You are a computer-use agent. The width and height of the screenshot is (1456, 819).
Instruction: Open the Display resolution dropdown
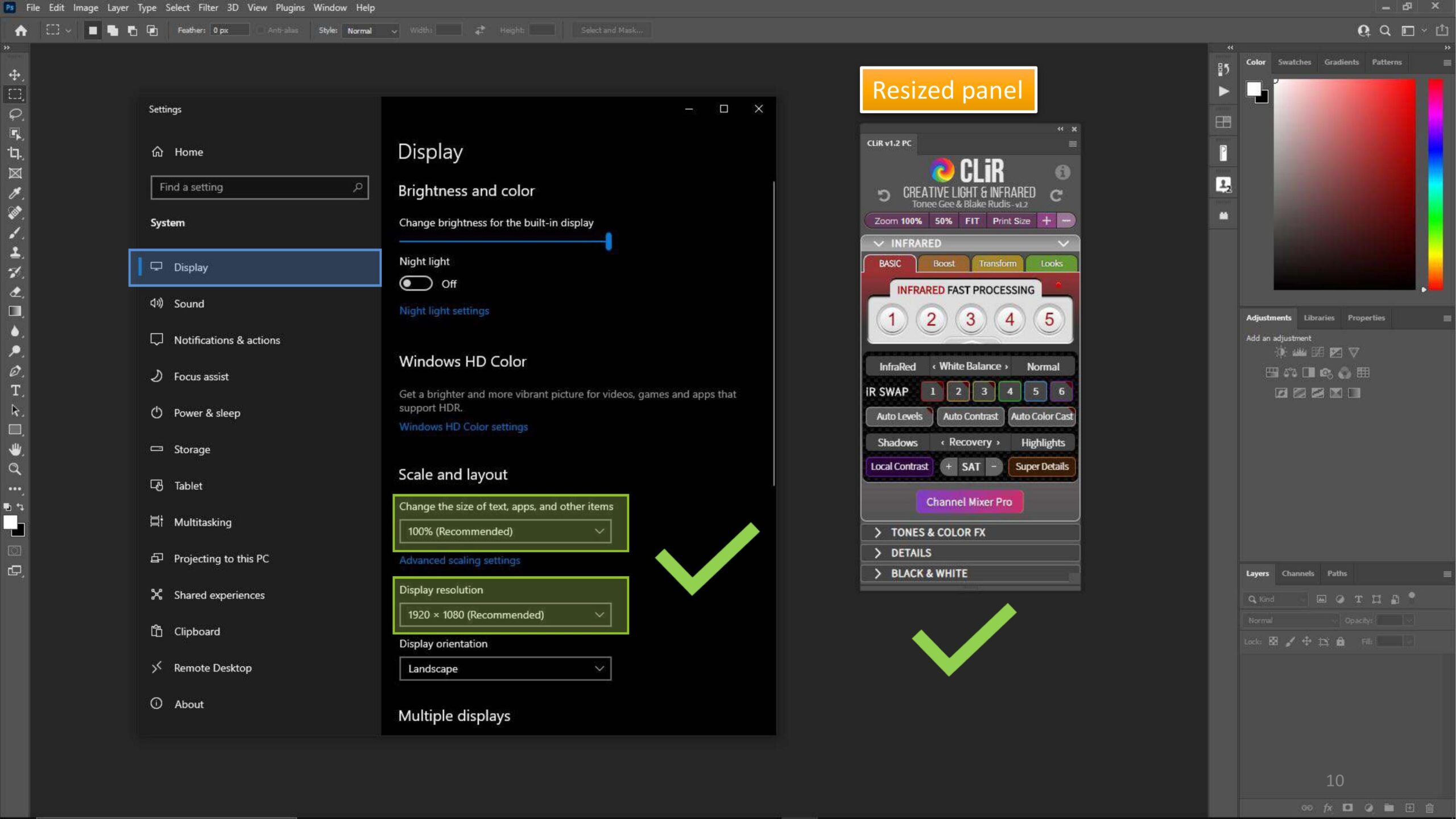(x=505, y=615)
